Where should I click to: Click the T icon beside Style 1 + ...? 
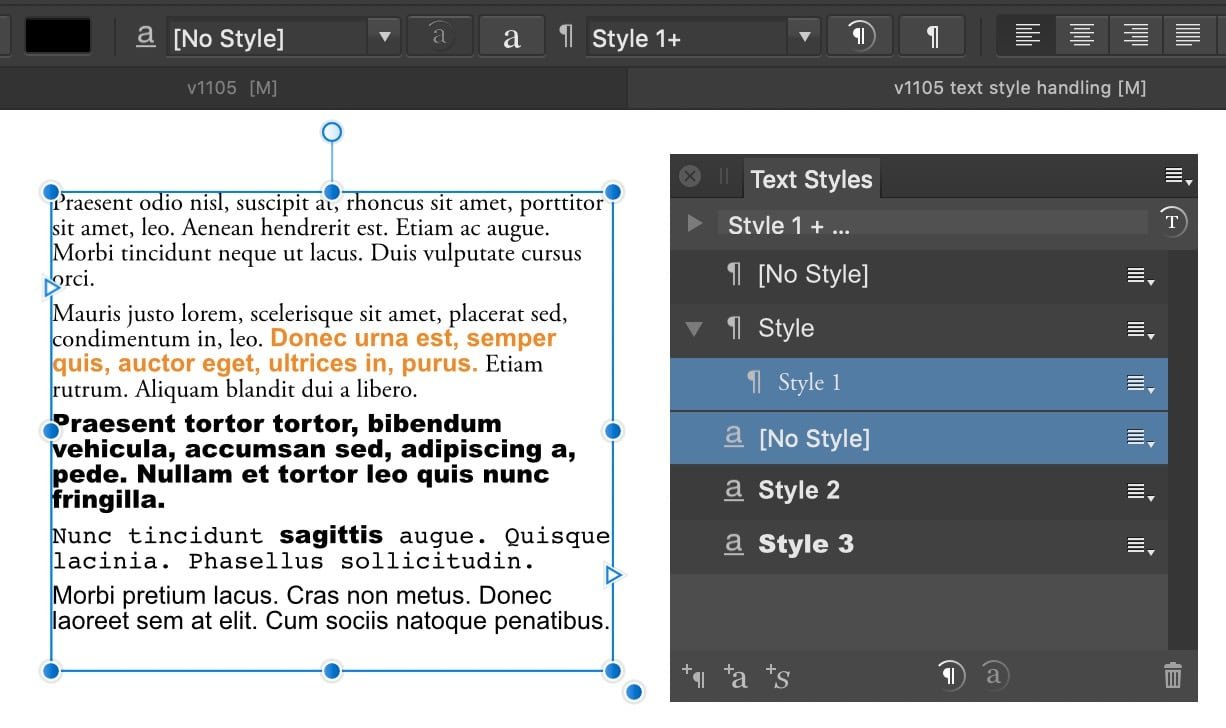(x=1171, y=222)
